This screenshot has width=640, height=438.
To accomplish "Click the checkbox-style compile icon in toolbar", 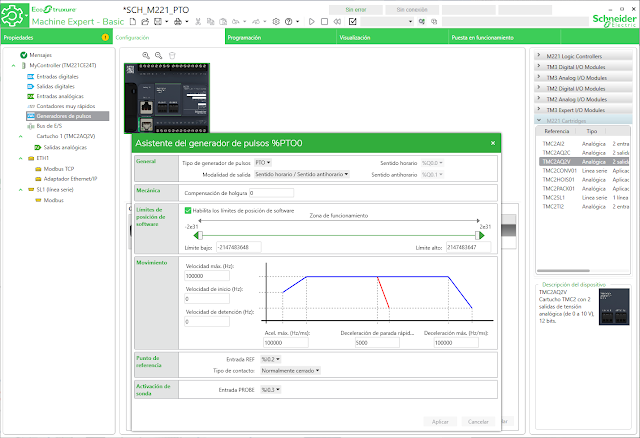I will click(353, 22).
